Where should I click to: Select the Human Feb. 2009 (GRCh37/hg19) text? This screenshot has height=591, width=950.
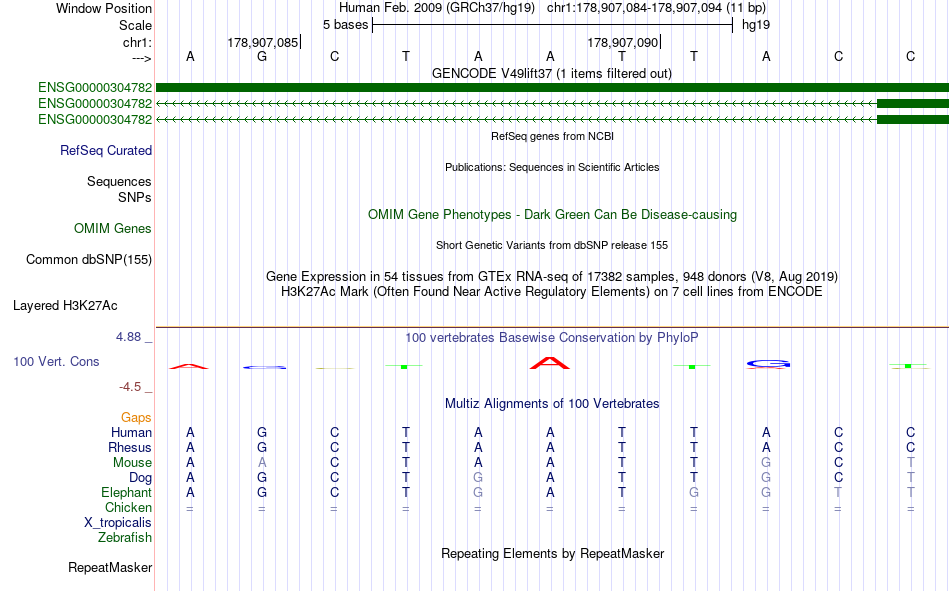click(x=437, y=8)
